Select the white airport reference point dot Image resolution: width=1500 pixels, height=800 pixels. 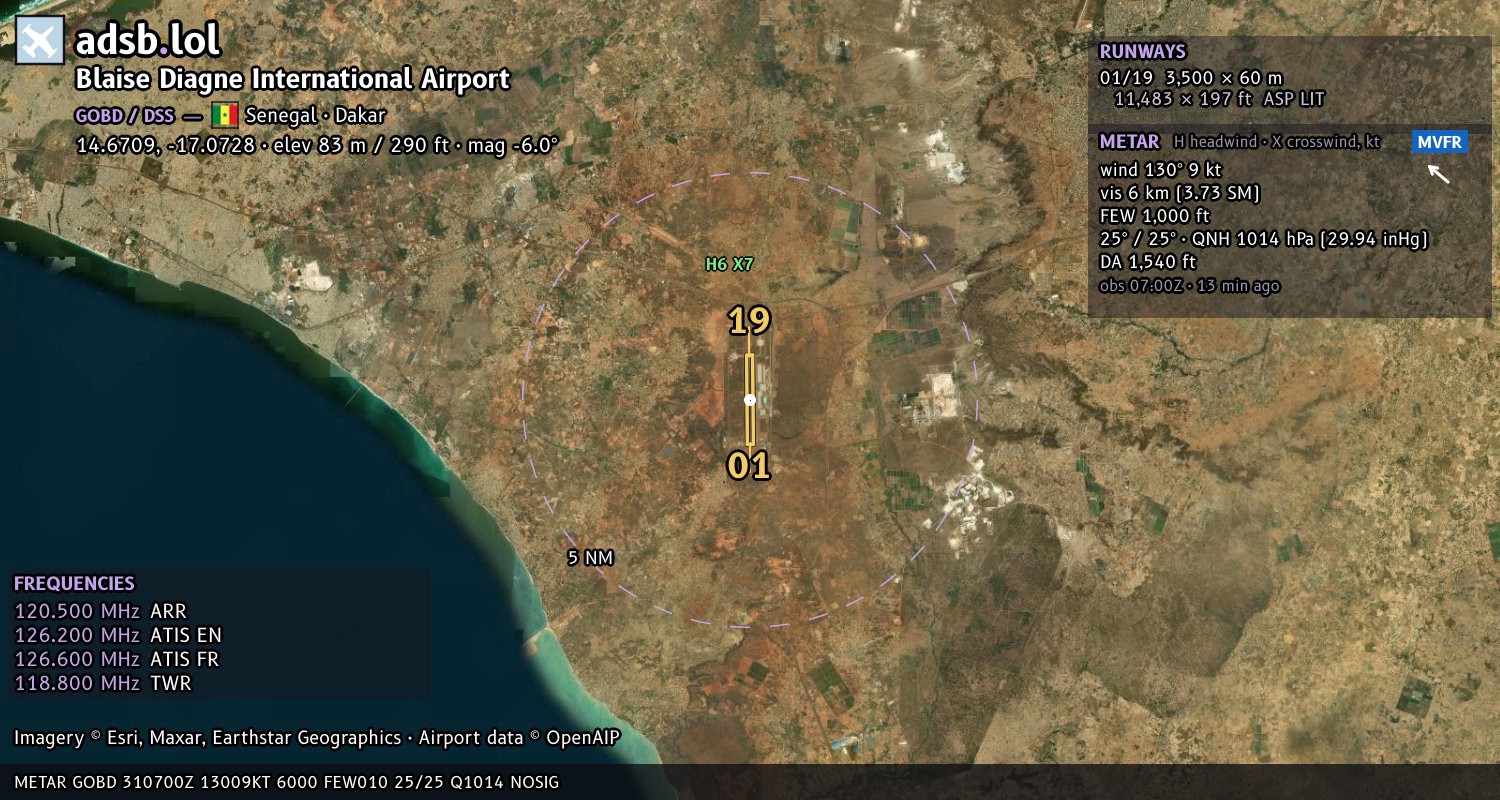click(x=750, y=400)
